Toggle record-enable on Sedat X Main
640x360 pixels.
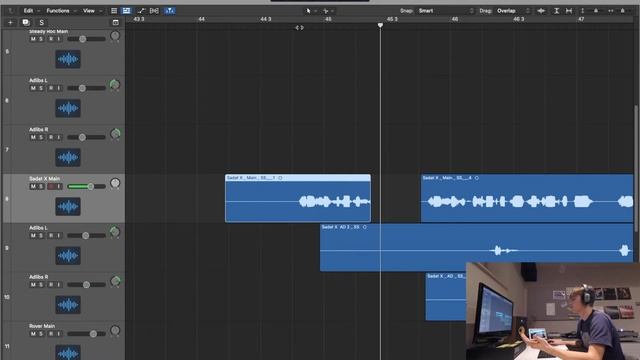coord(51,187)
